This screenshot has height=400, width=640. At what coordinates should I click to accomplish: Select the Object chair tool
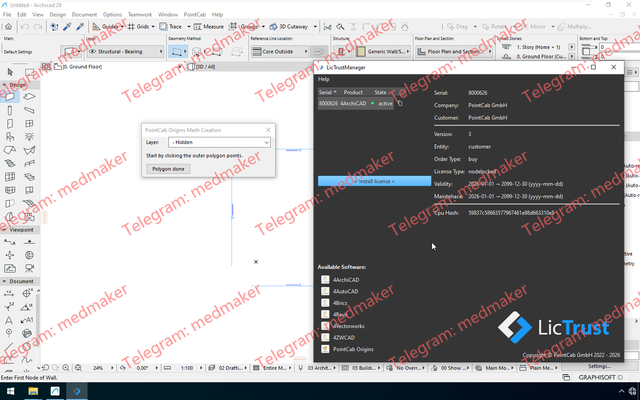[10, 137]
